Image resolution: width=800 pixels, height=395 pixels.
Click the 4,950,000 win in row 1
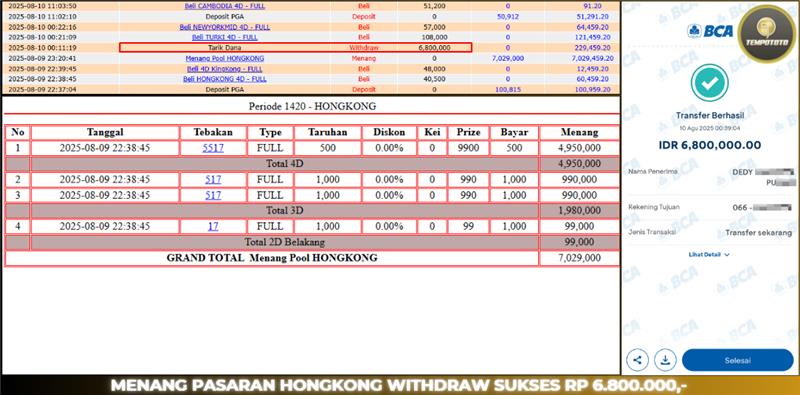pos(579,148)
